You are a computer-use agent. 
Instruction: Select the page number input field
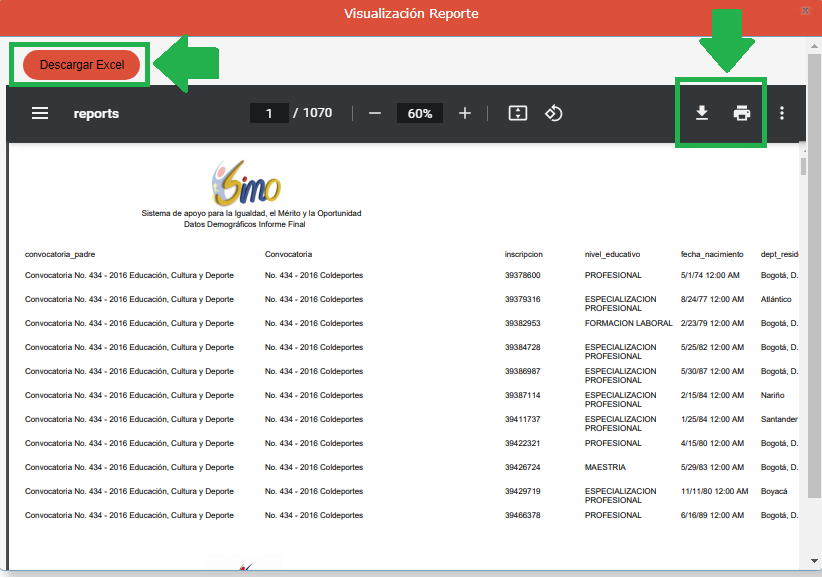coord(269,114)
